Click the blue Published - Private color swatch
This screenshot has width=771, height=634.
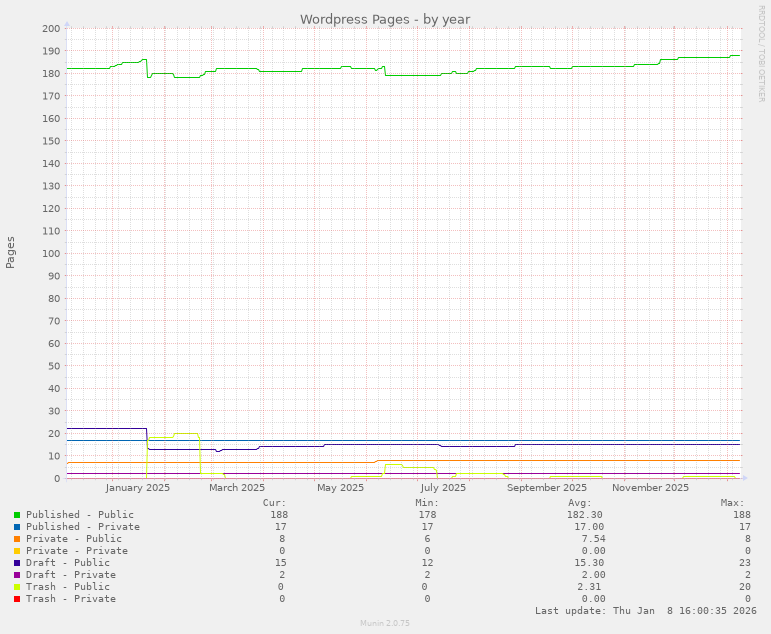click(x=17, y=527)
